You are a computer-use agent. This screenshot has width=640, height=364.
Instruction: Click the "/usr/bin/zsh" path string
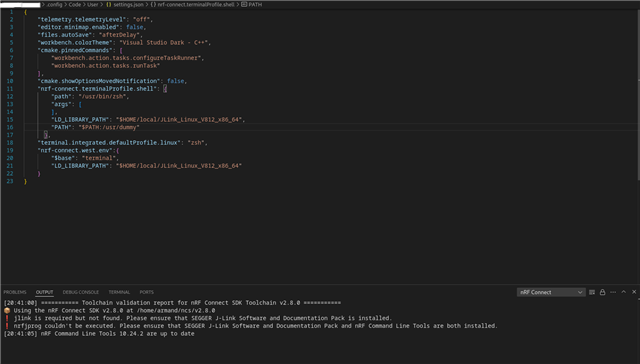pyautogui.click(x=104, y=96)
